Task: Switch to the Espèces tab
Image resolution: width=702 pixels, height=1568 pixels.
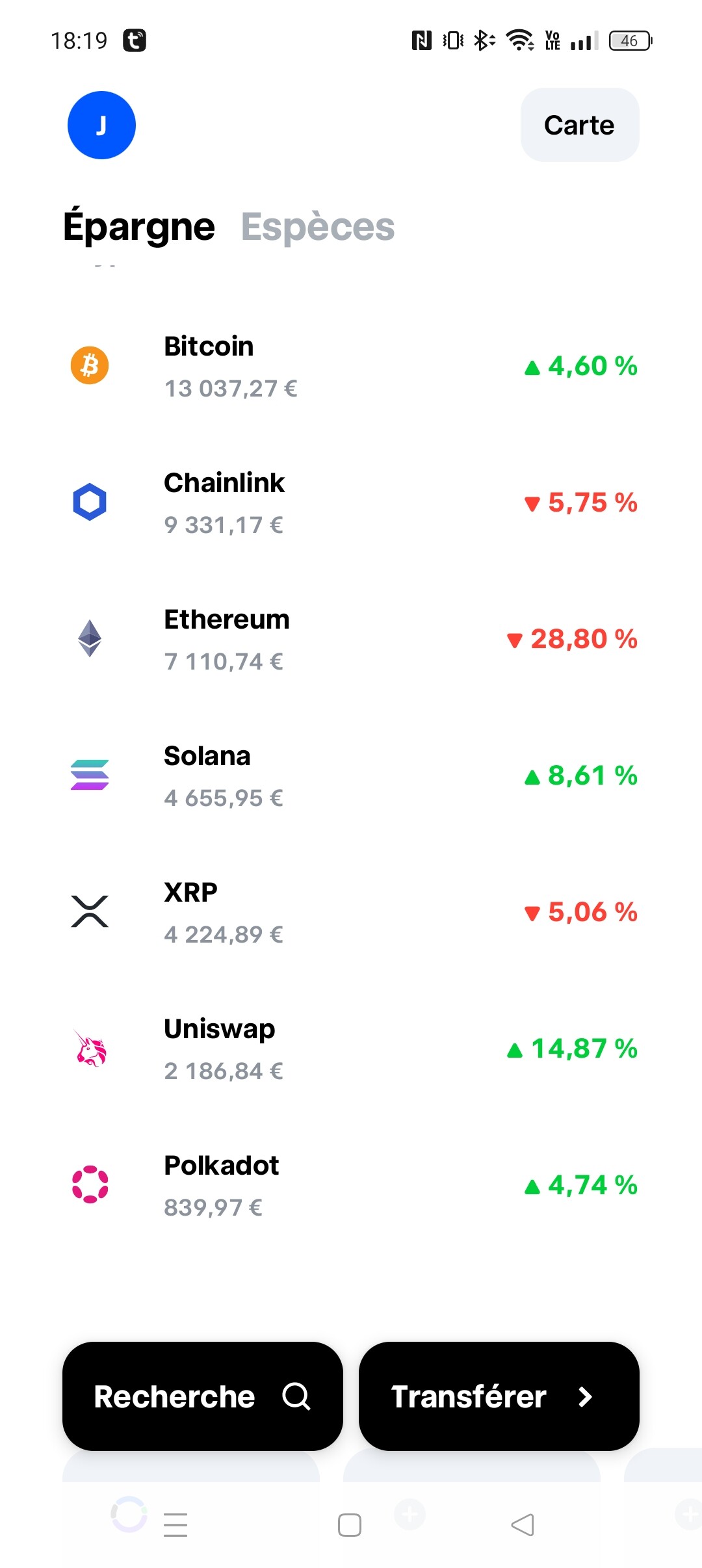Action: 318,227
